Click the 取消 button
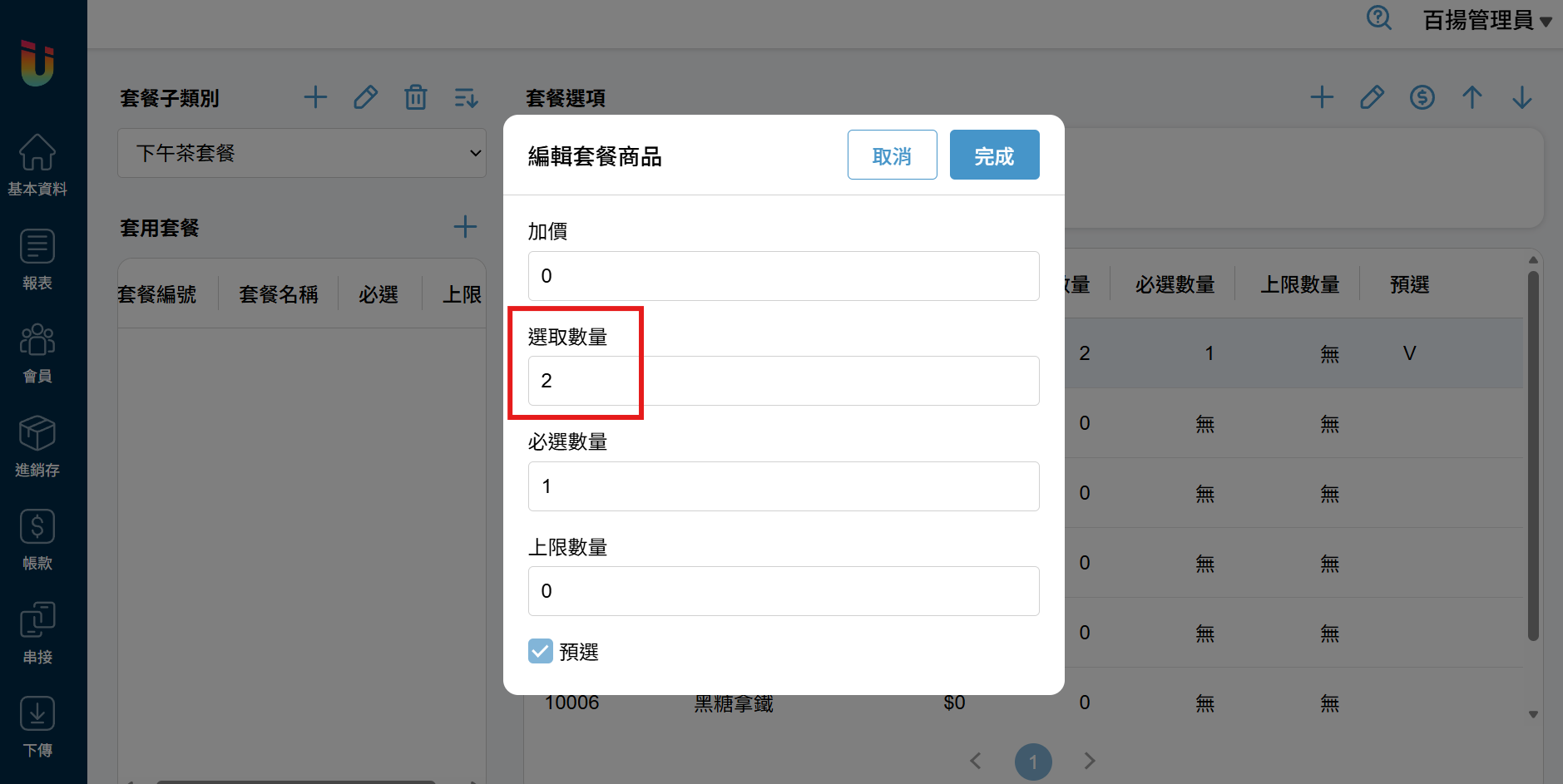The height and width of the screenshot is (784, 1563). 892,155
